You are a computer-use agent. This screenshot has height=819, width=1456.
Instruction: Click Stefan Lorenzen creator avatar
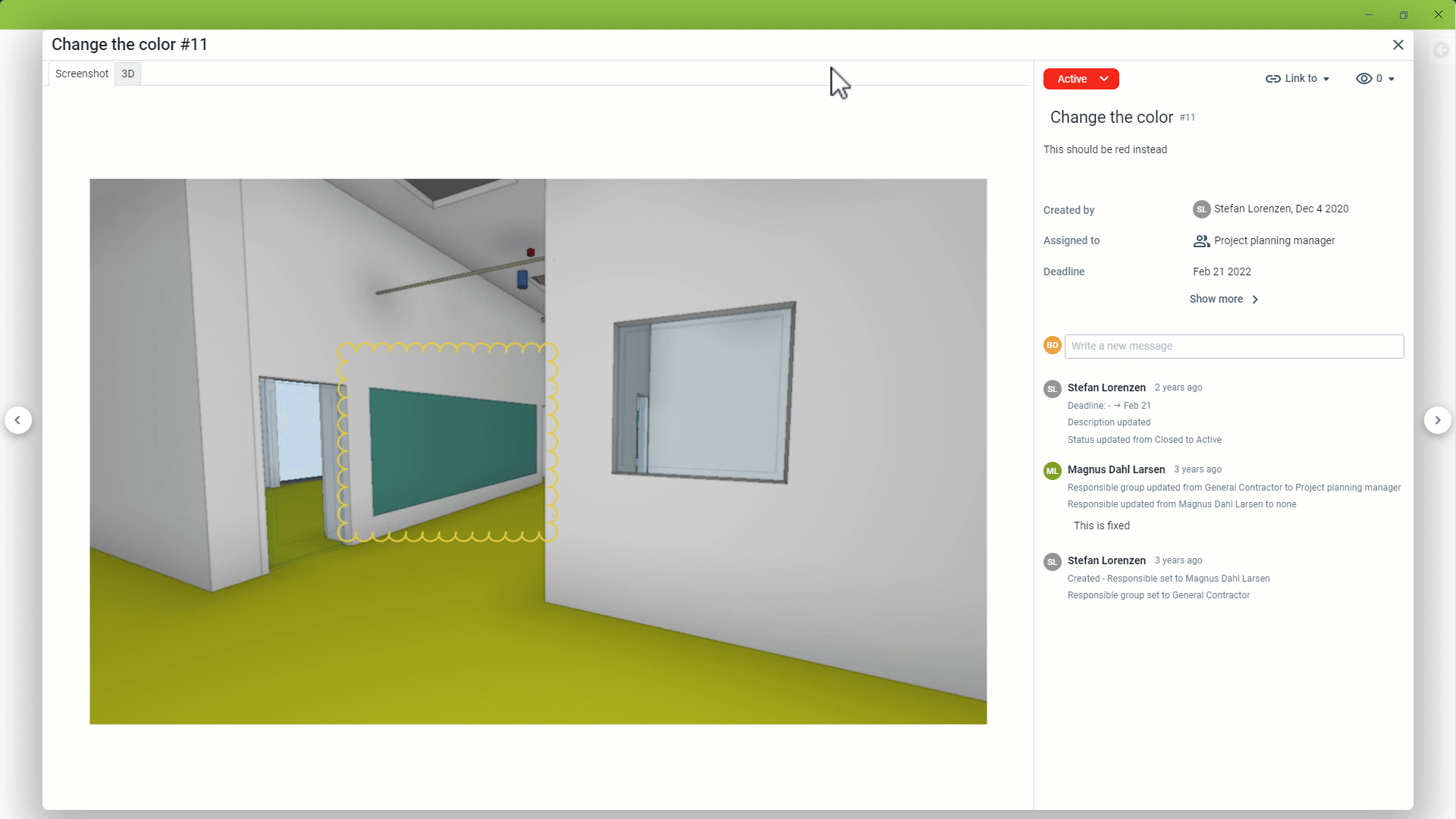(x=1201, y=209)
